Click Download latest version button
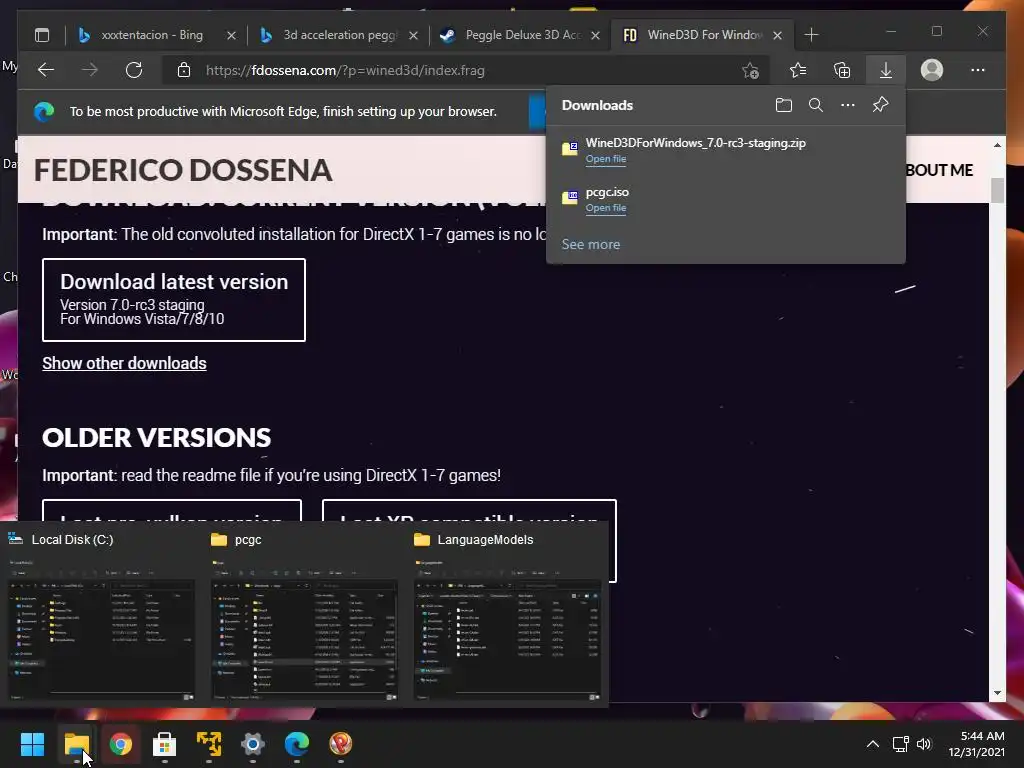This screenshot has height=768, width=1024. pos(174,300)
